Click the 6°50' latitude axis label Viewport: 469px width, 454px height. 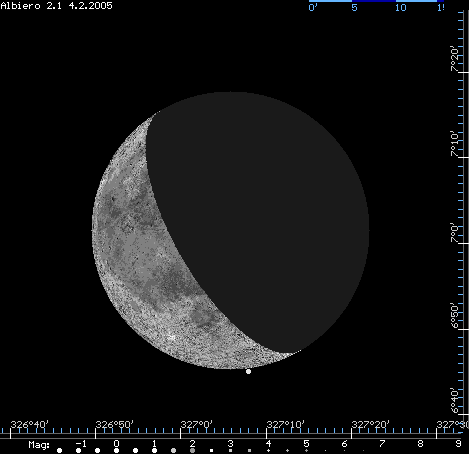(x=455, y=316)
